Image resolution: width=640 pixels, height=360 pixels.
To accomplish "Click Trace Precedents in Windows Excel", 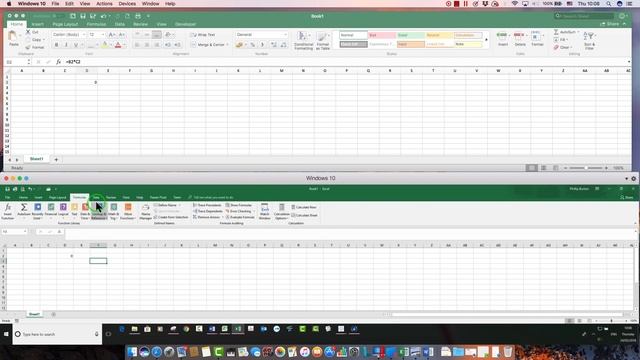I will [208, 205].
